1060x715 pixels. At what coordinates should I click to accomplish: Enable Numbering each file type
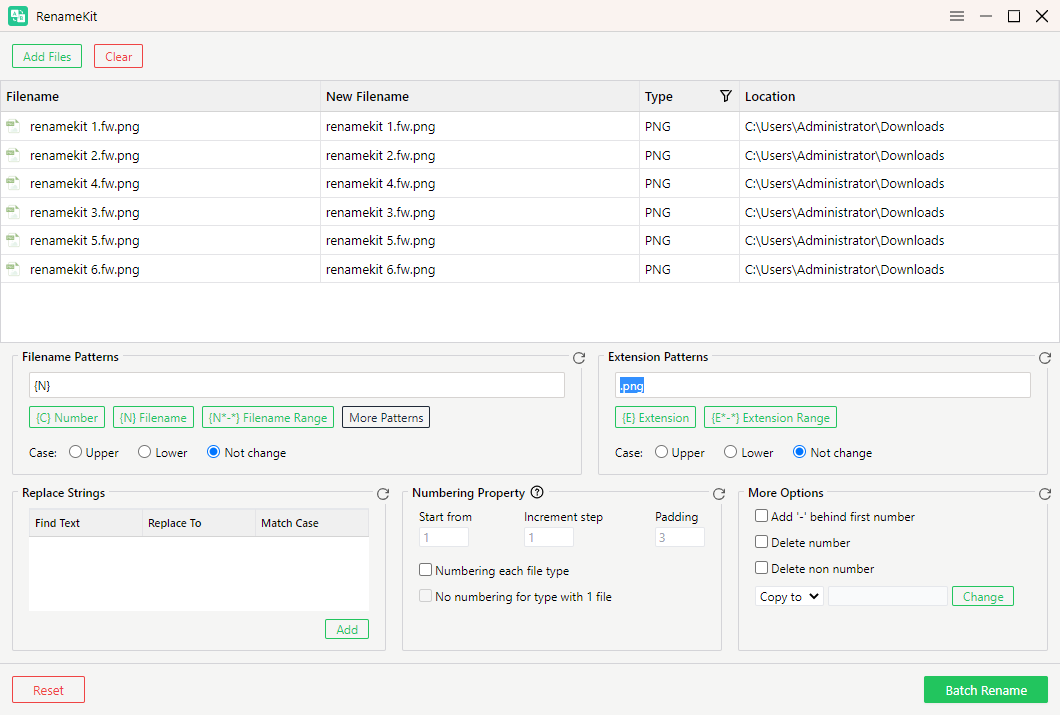point(425,570)
